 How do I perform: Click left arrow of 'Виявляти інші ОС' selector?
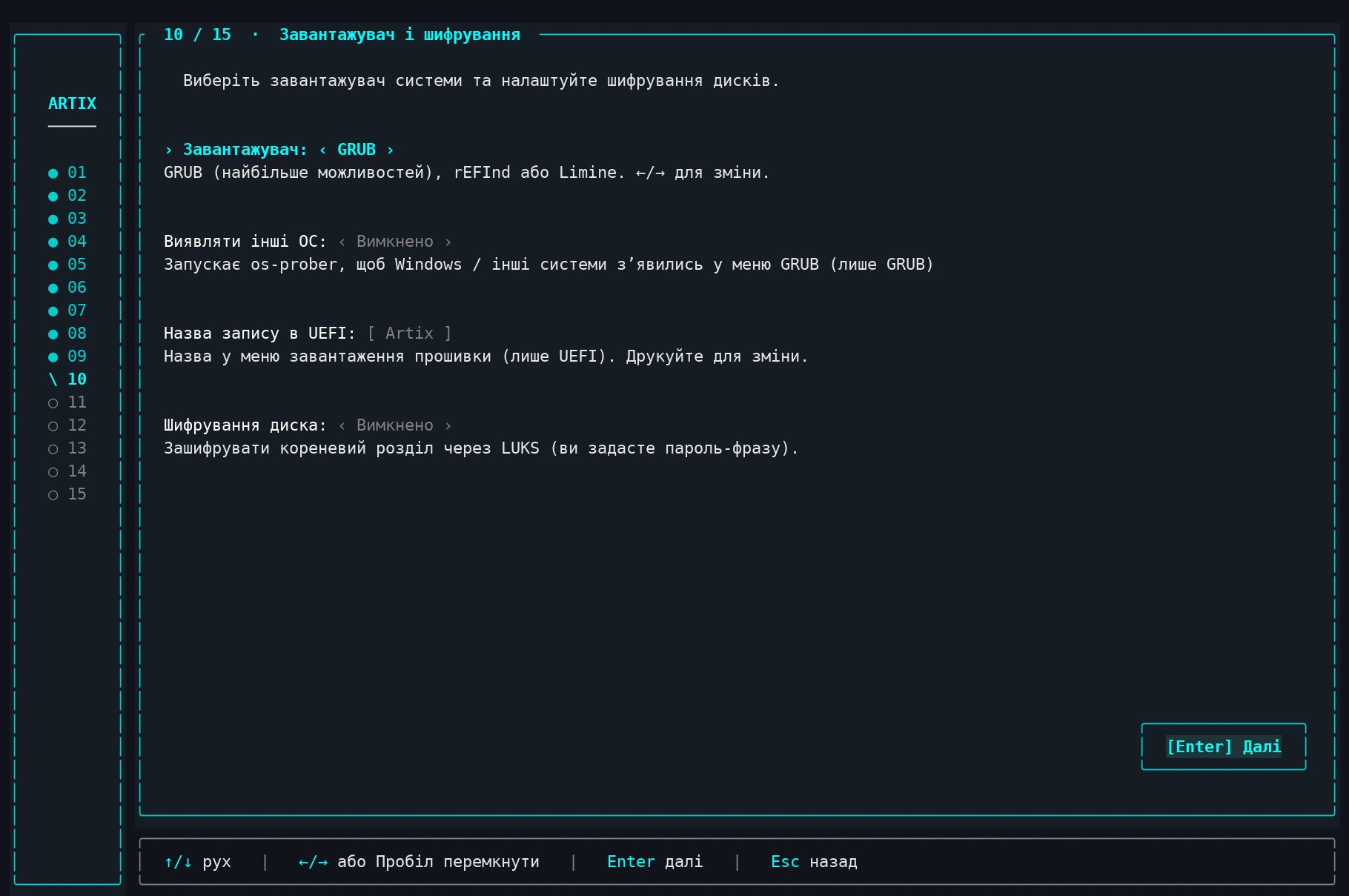pos(342,242)
